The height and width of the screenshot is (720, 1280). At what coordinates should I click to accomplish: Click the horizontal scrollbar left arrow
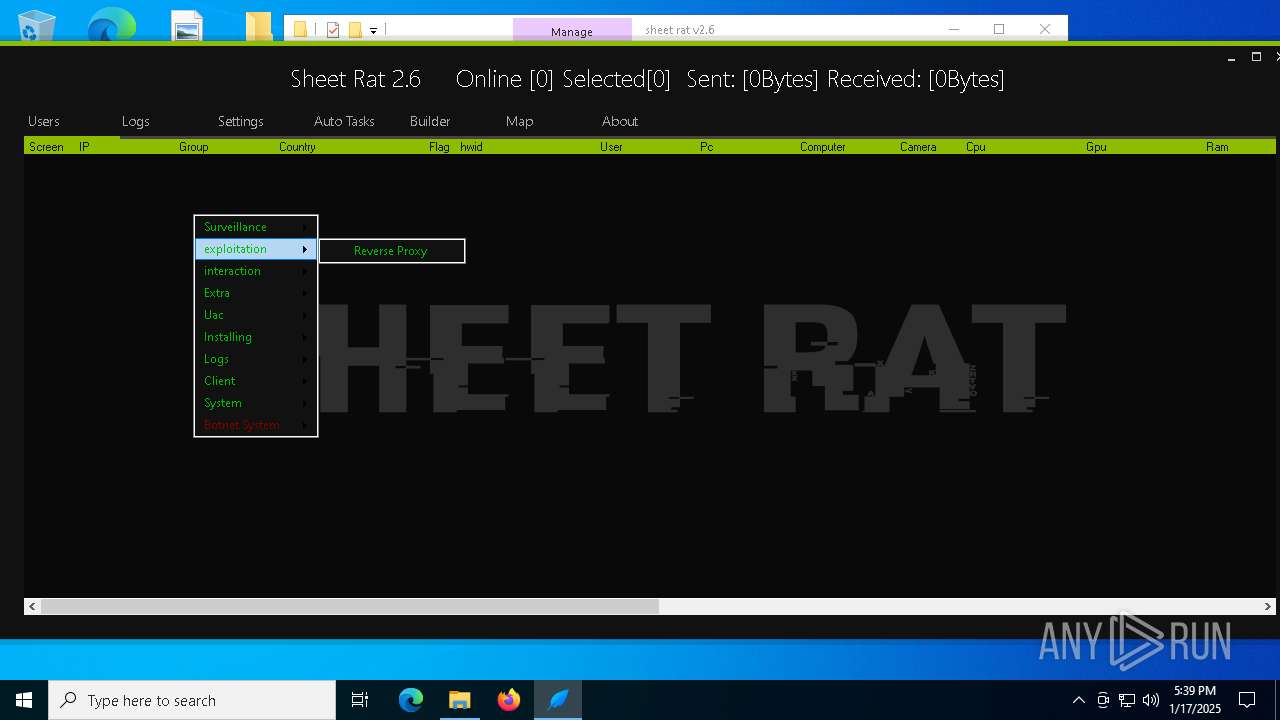[32, 606]
